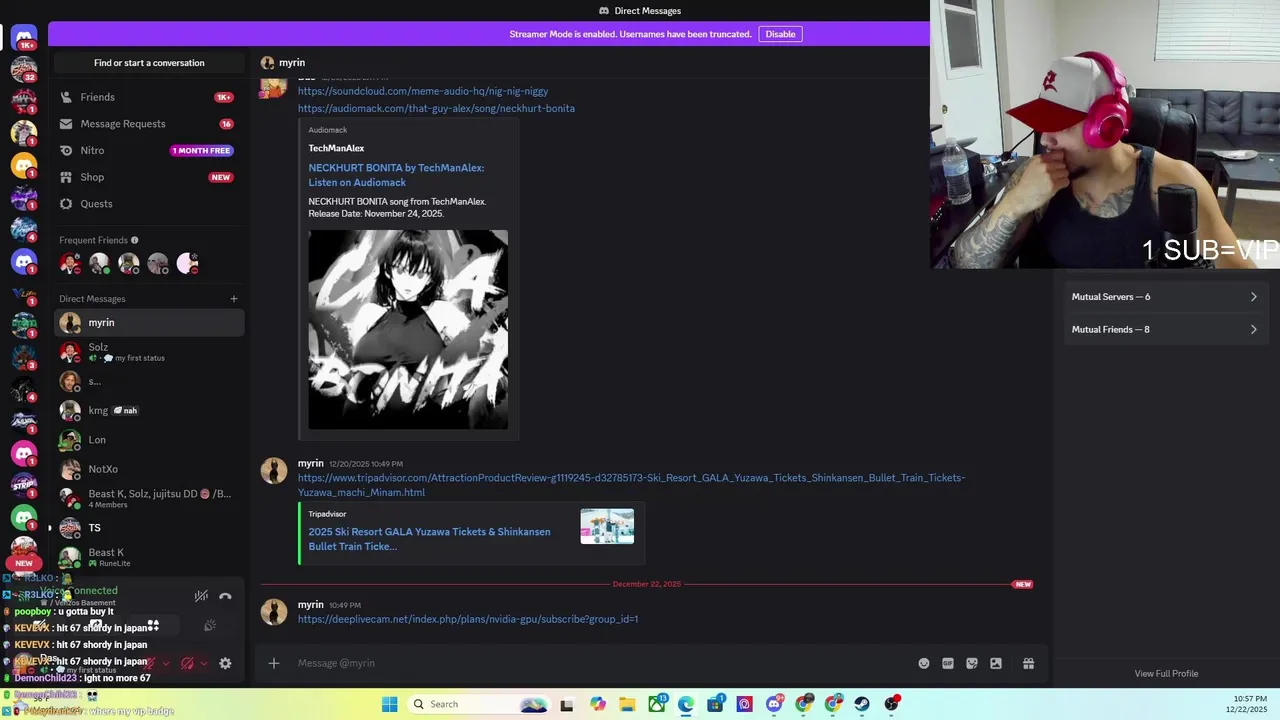
Task: Expand Mutual Servers — 6
Action: click(1164, 297)
